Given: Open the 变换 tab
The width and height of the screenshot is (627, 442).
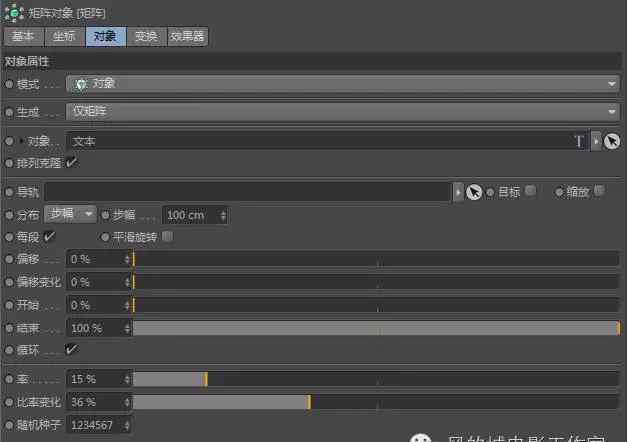Looking at the screenshot, I should 145,36.
